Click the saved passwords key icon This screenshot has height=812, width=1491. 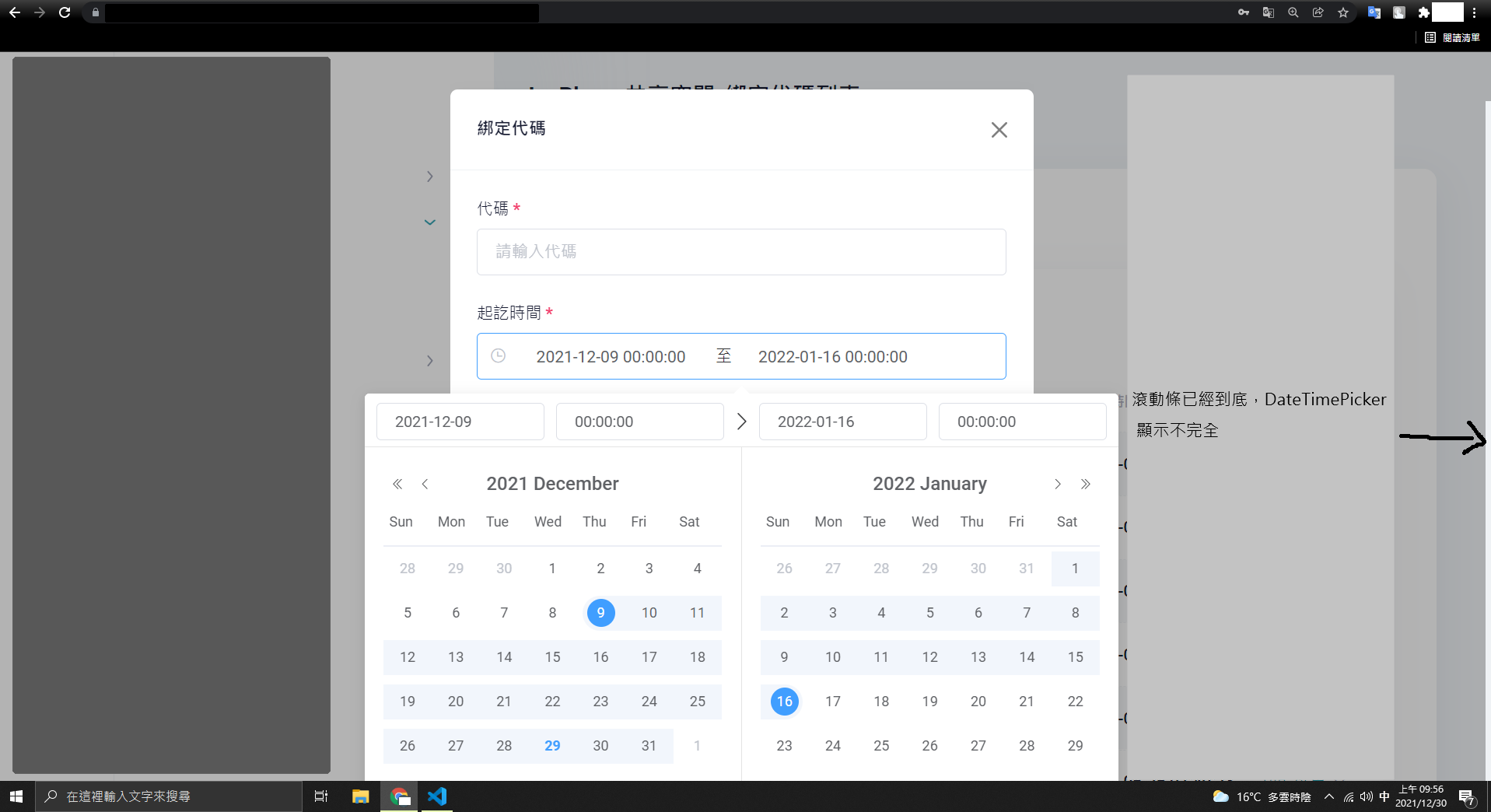[1242, 12]
